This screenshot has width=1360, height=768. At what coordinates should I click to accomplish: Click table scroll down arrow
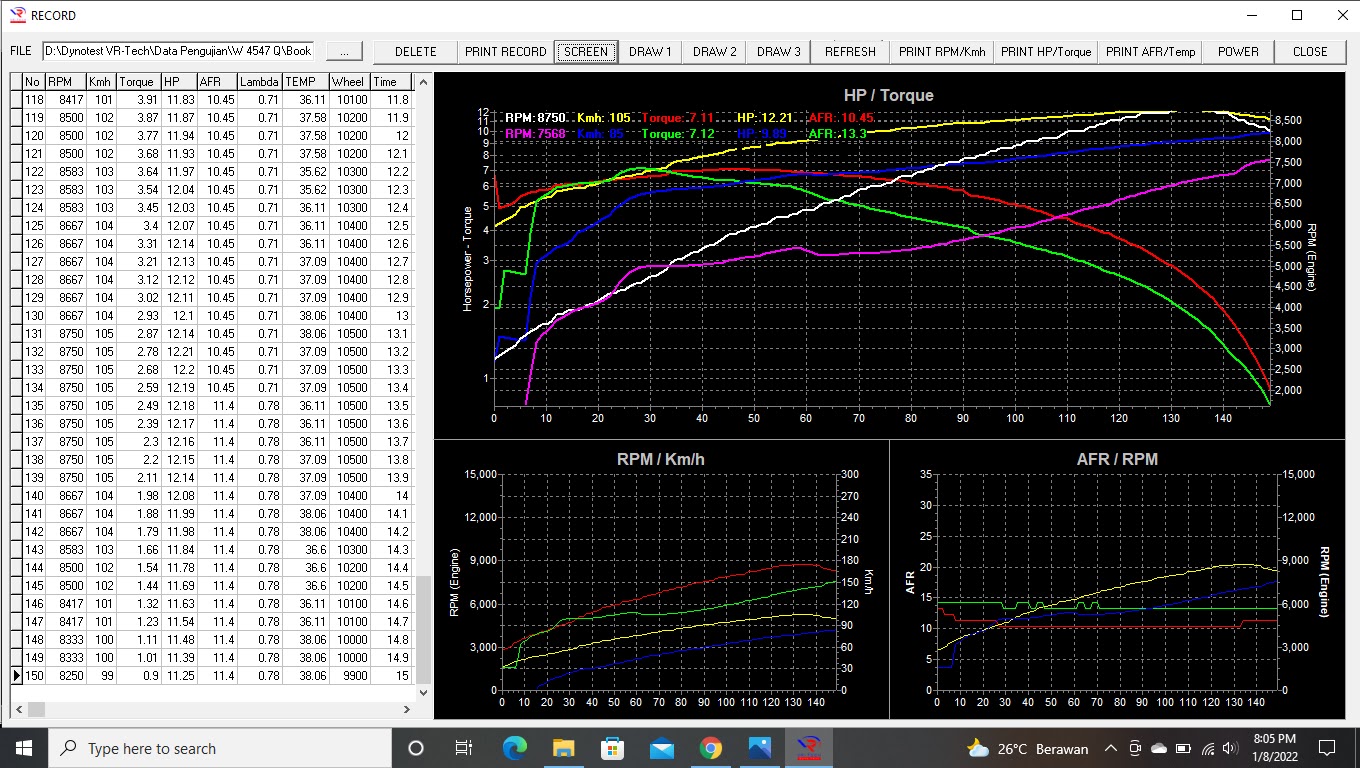pos(423,691)
